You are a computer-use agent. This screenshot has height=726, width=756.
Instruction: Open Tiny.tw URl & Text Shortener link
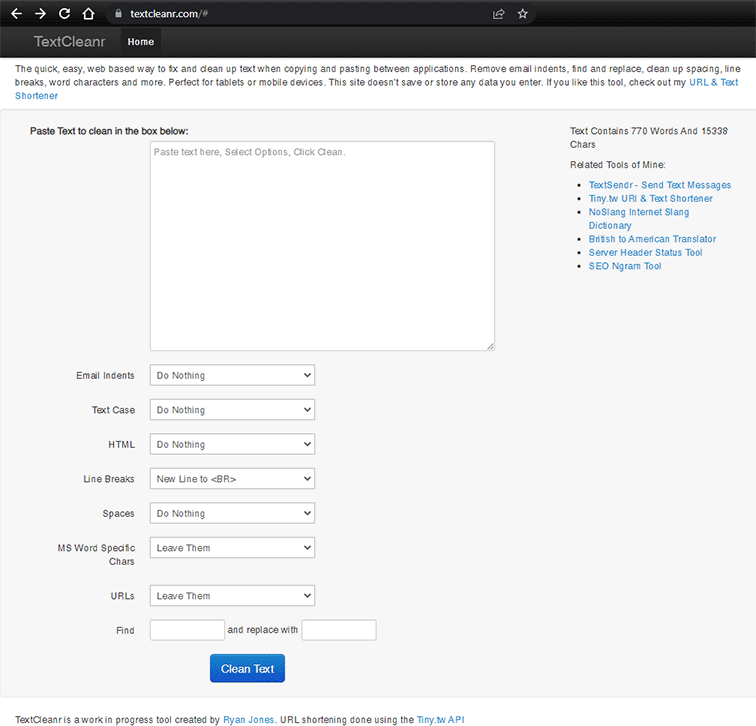[650, 199]
